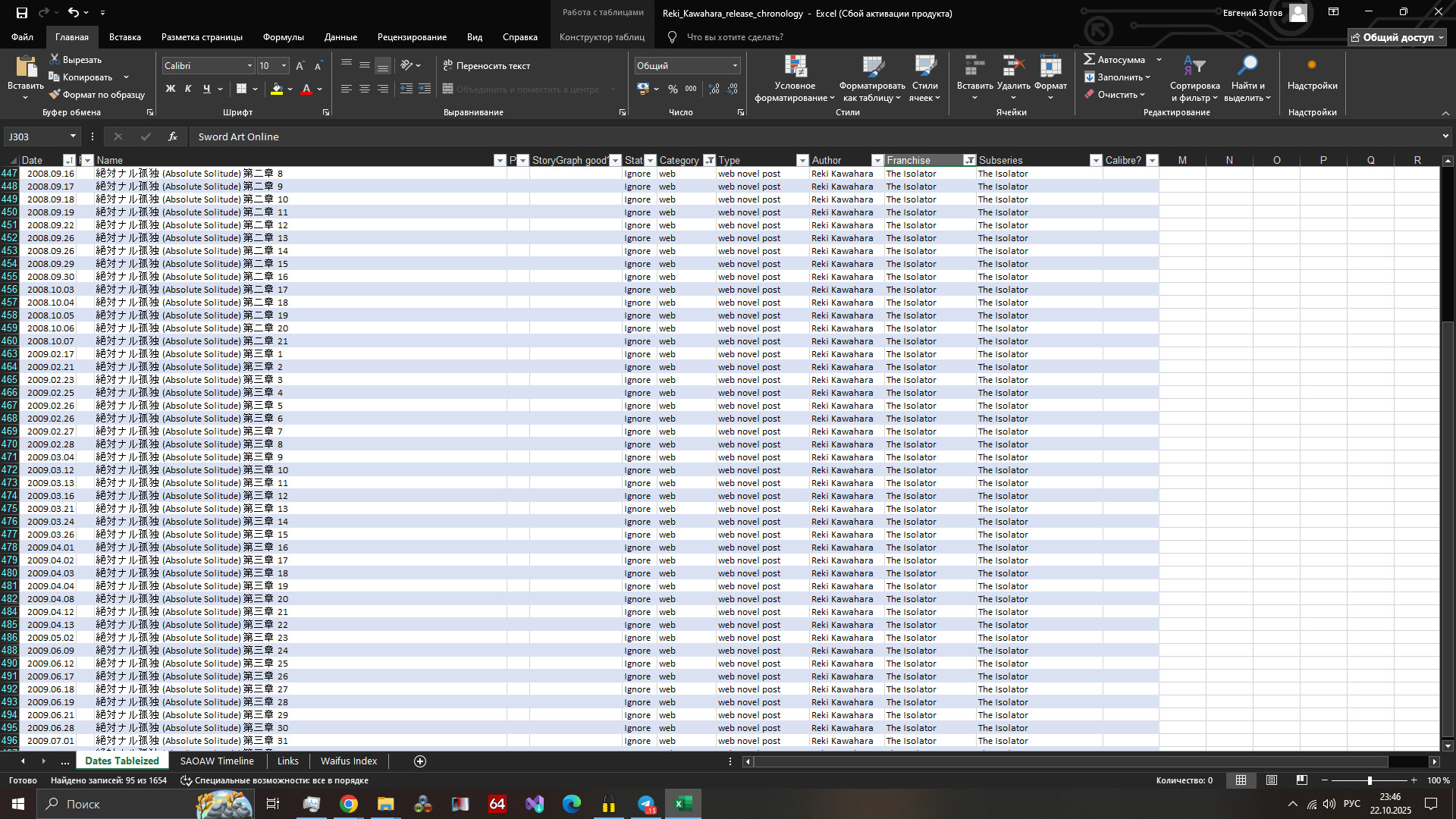Switch to SAOAW Timeline sheet tab
Screen dimensions: 1456x819
[x=217, y=761]
